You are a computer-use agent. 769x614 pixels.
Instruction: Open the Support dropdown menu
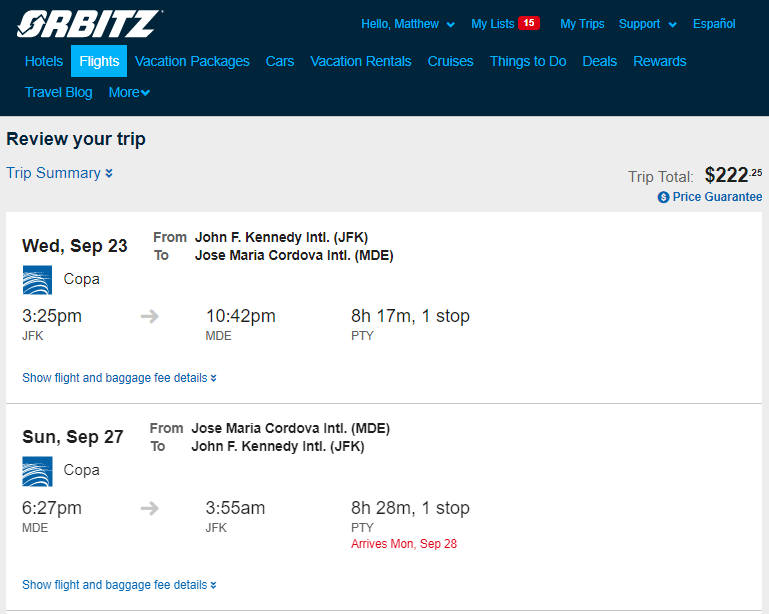648,24
